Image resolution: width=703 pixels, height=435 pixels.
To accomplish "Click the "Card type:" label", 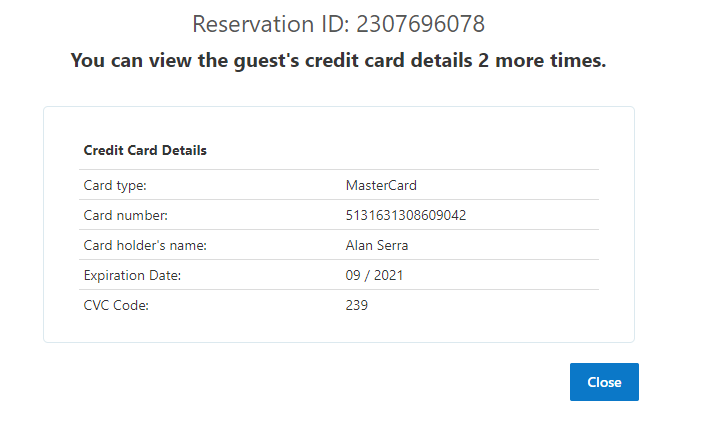I will tap(115, 185).
